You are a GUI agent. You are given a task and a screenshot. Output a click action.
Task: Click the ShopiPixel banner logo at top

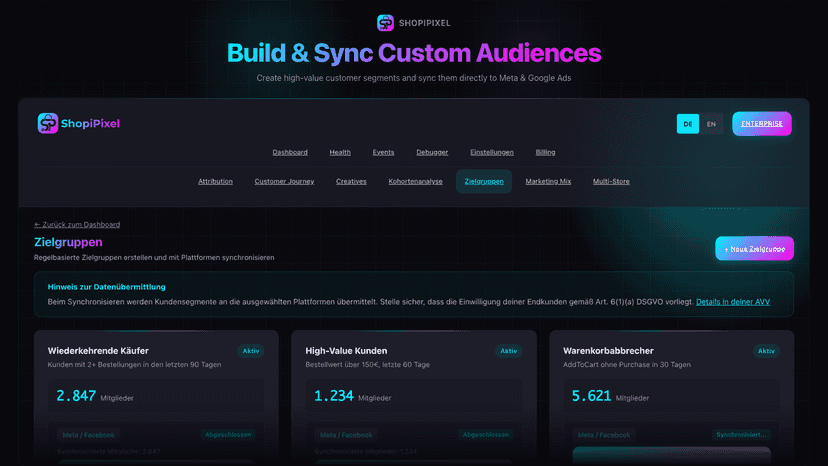coord(385,23)
